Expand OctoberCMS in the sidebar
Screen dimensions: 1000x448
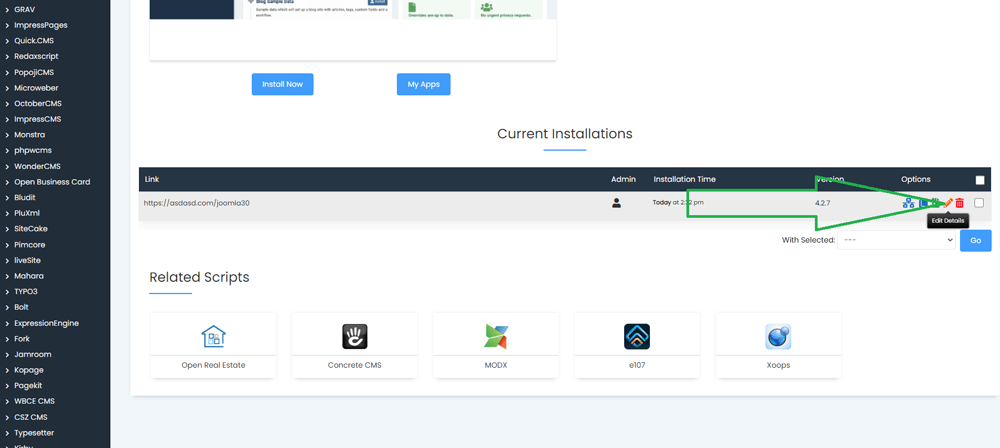38,103
